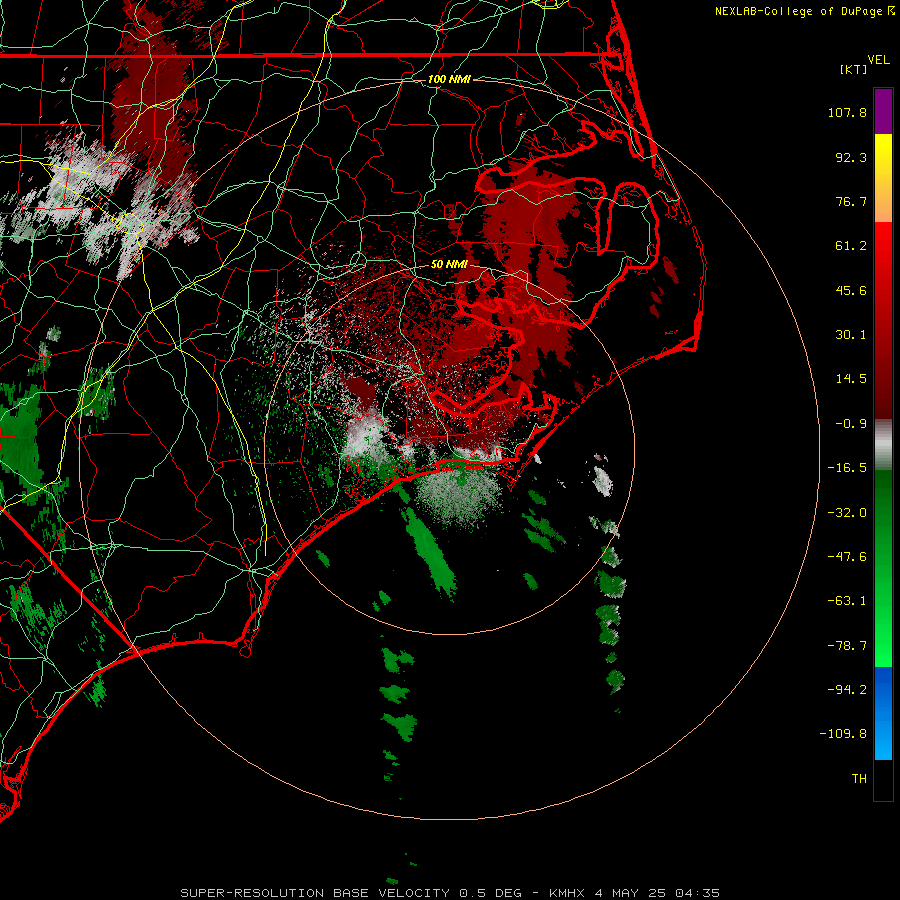This screenshot has height=900, width=900.
Task: Click the -32.0 velocity scale value
Action: coord(847,513)
